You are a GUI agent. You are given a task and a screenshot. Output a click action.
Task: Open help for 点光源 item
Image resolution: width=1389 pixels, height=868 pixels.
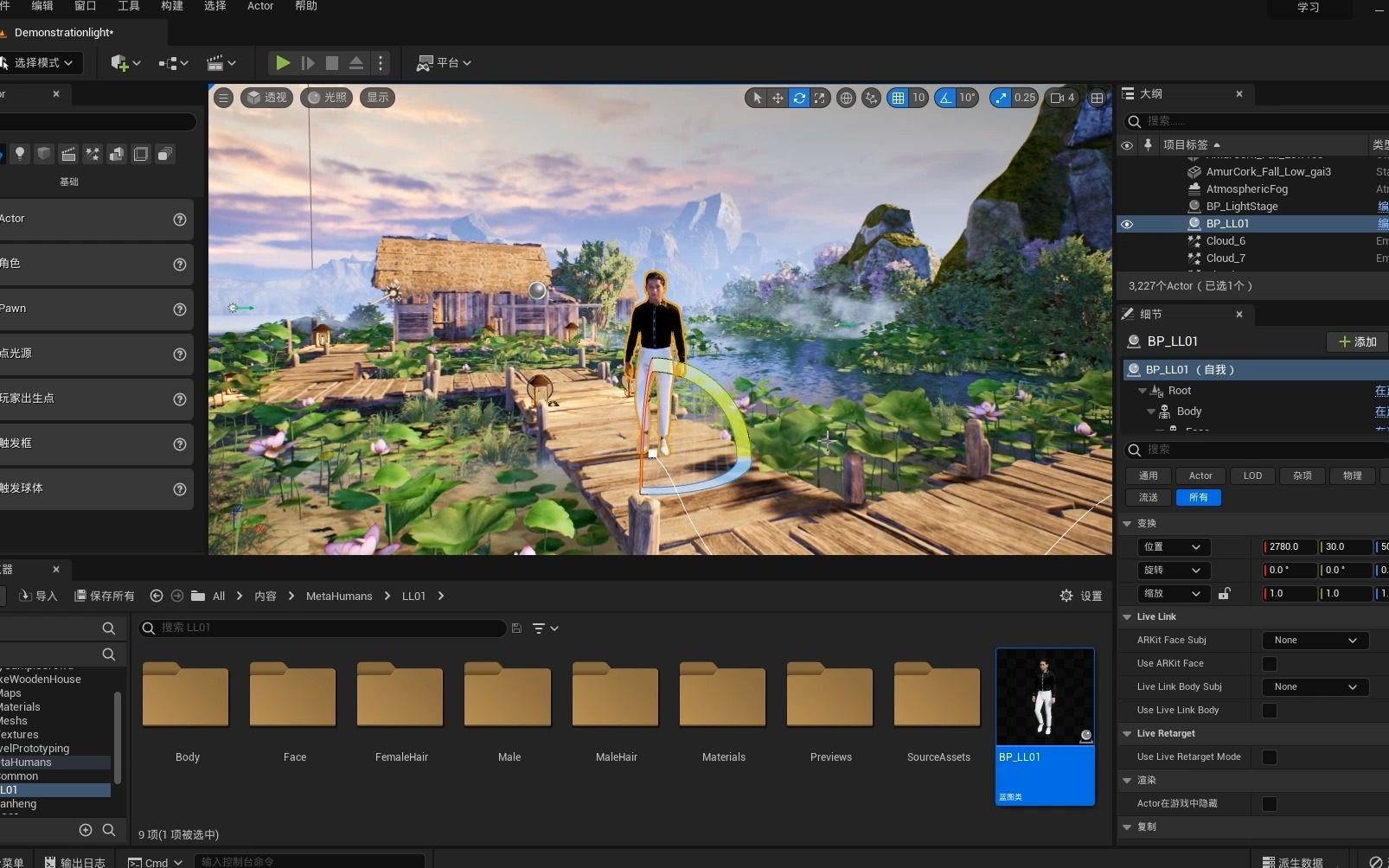pyautogui.click(x=180, y=354)
